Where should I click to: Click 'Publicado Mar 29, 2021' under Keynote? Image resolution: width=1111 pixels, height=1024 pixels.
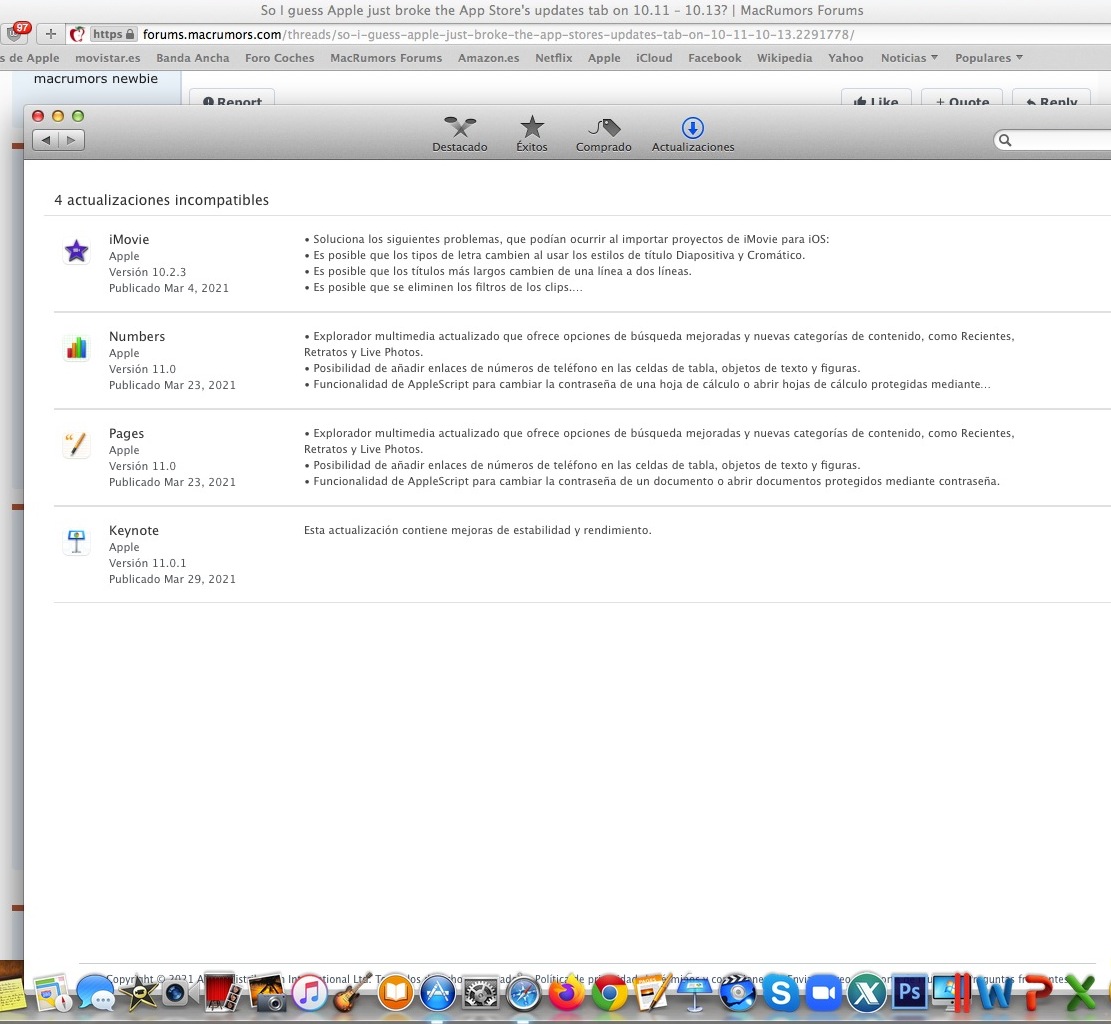click(x=172, y=579)
